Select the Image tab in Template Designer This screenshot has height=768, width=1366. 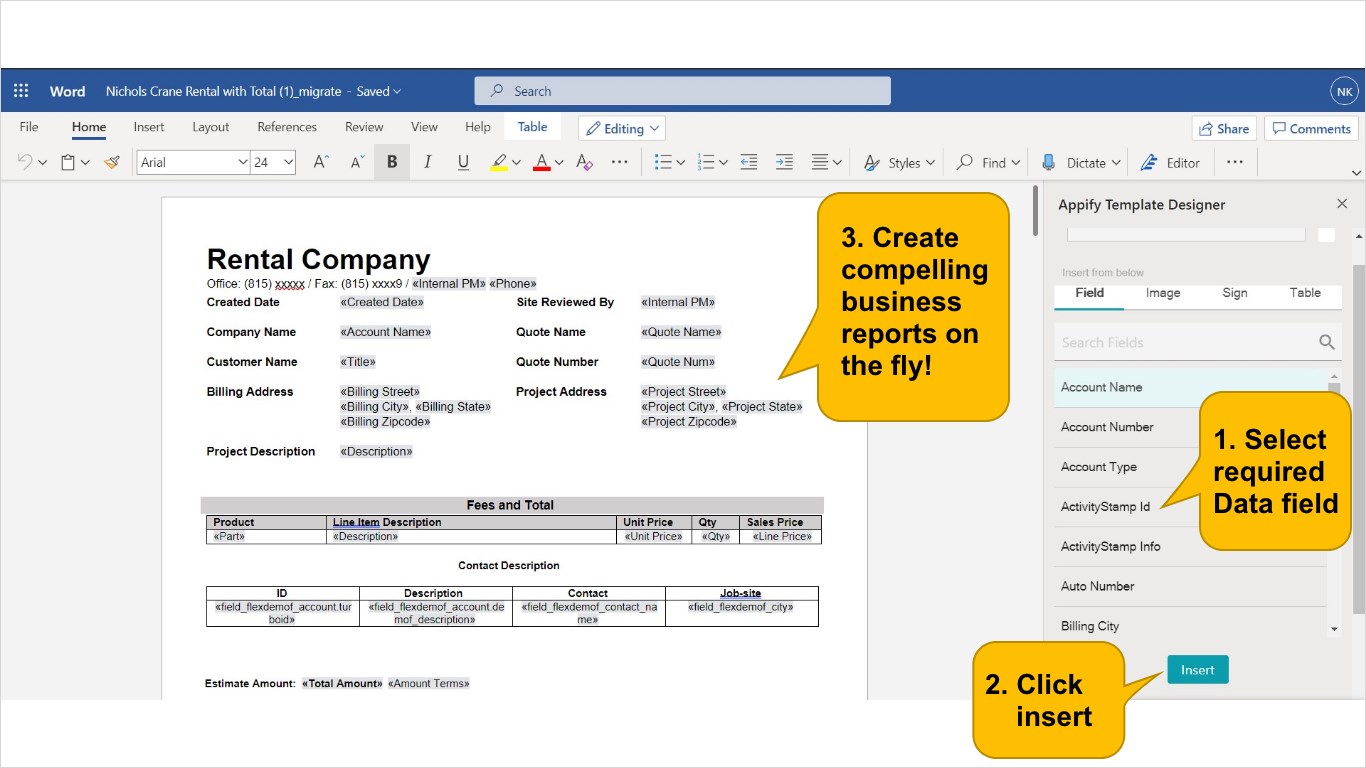click(1162, 293)
